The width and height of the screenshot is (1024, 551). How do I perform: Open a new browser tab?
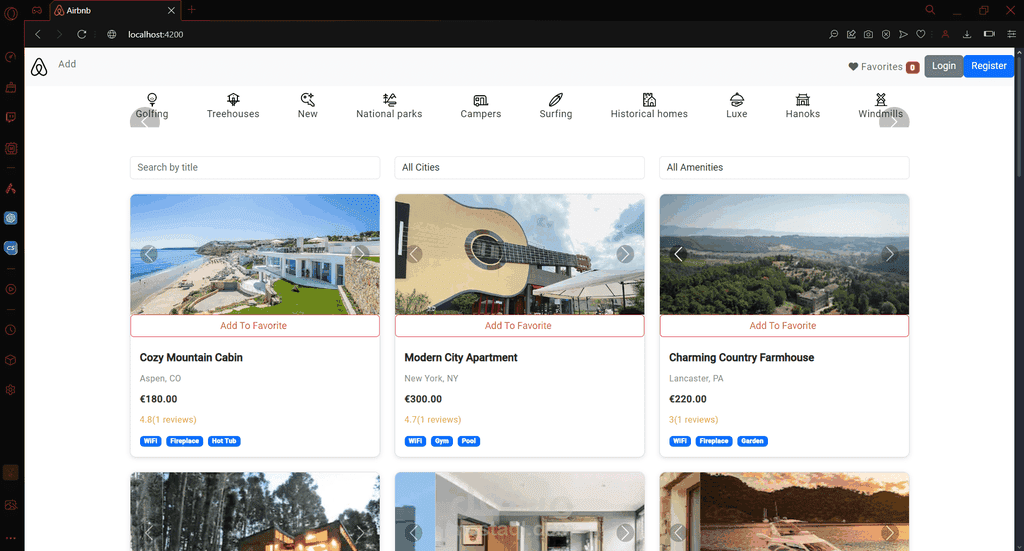coord(191,10)
